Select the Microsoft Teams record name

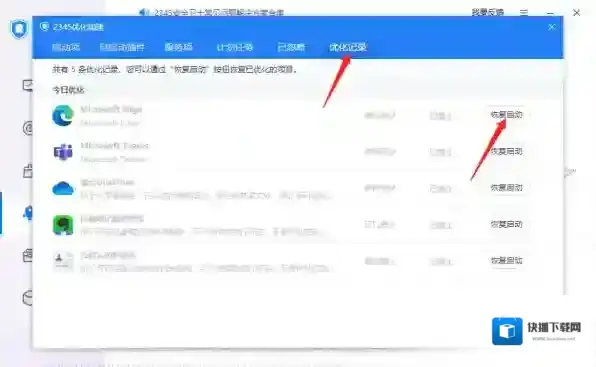(114, 146)
